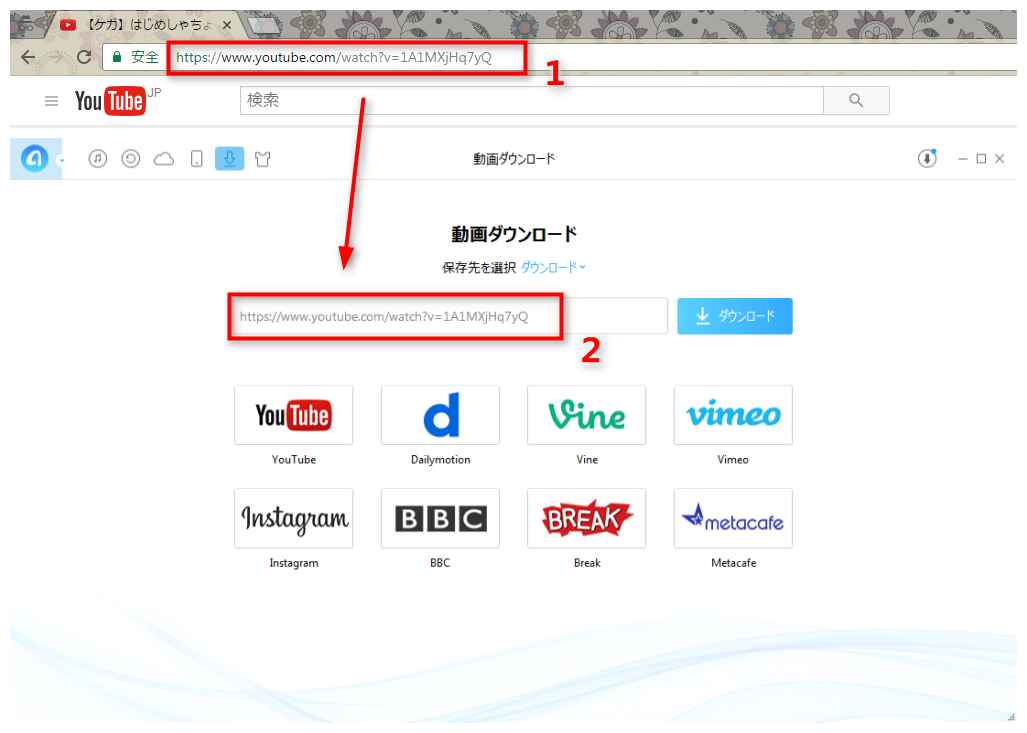1027x733 pixels.
Task: Open the download manager icon at the top right
Action: tap(927, 159)
